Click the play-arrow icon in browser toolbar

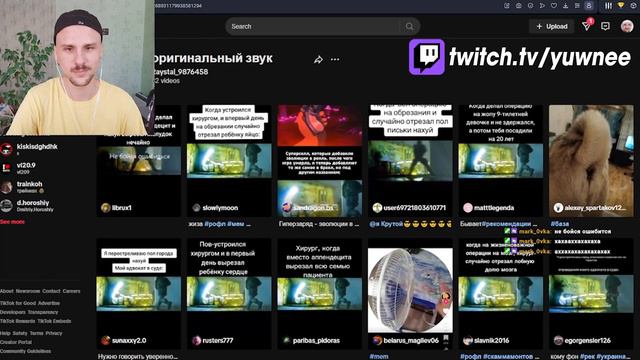click(x=542, y=5)
